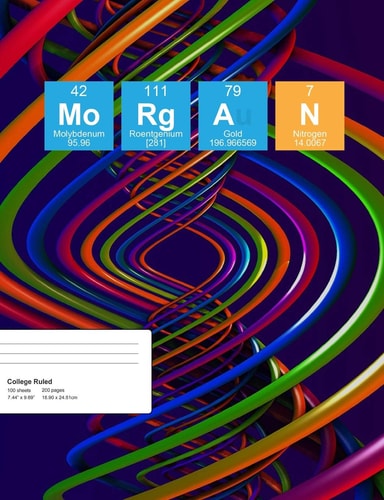Viewport: 384px width, 500px height.
Task: Click the '[281]' atomic mass value
Action: (156, 143)
